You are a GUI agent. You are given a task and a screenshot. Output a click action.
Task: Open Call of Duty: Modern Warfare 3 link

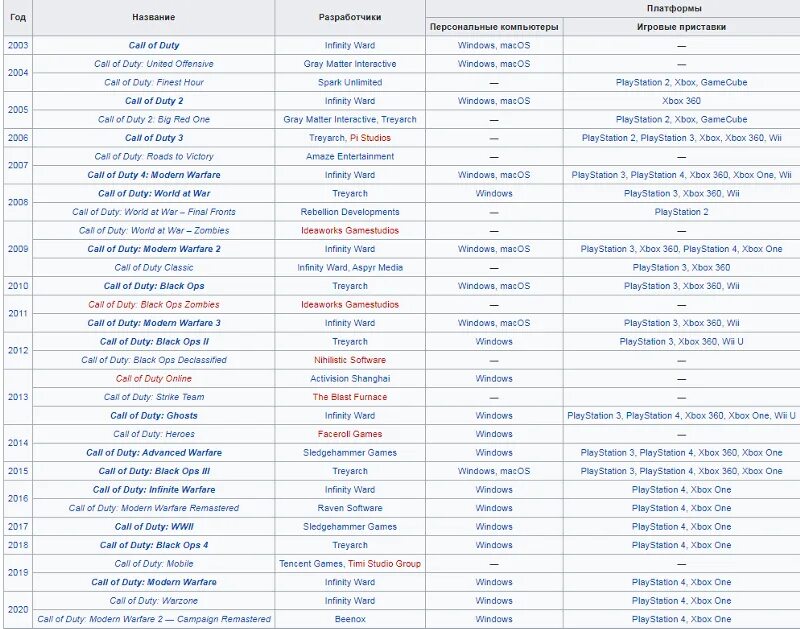154,323
